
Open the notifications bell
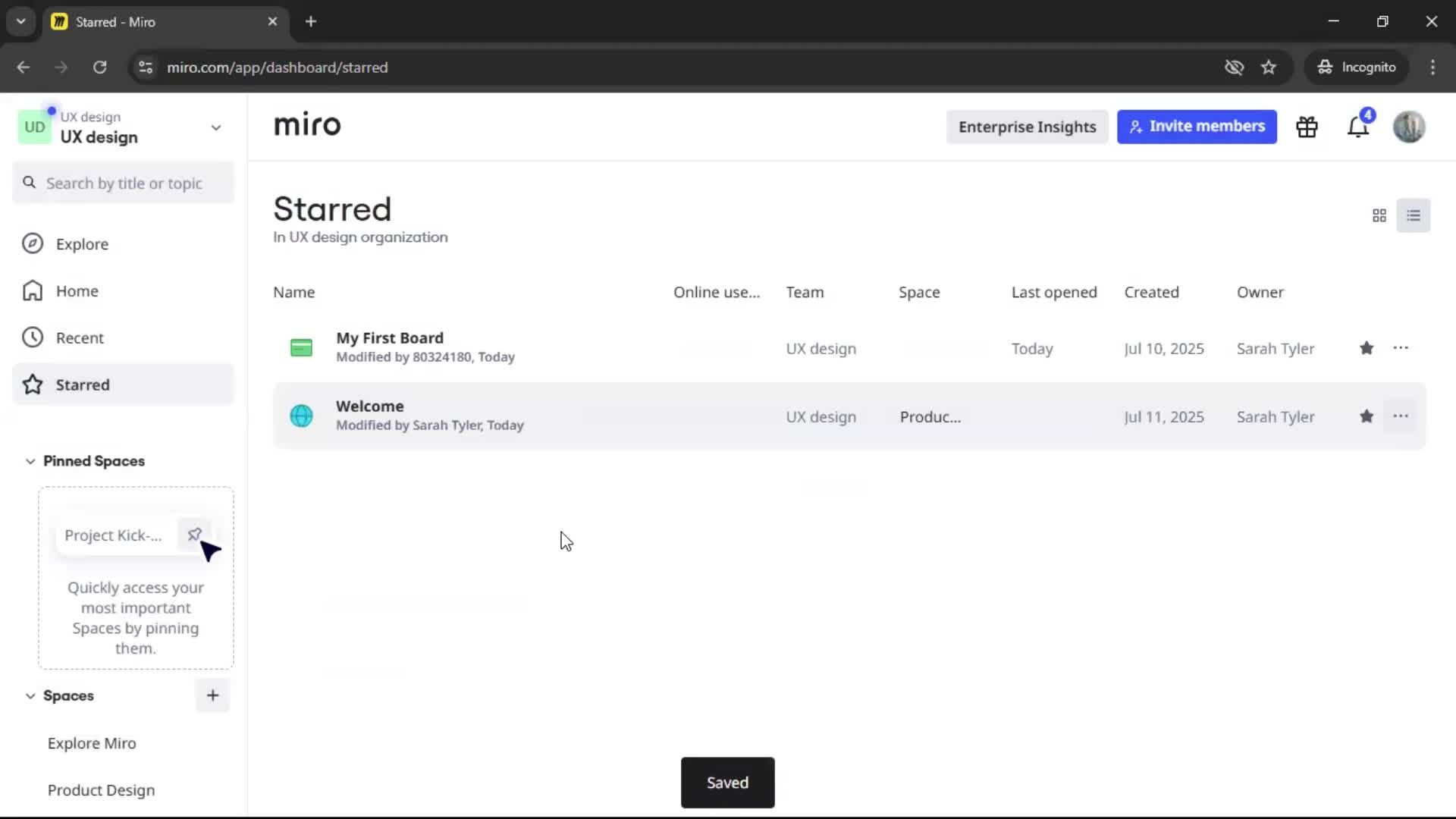[x=1358, y=127]
